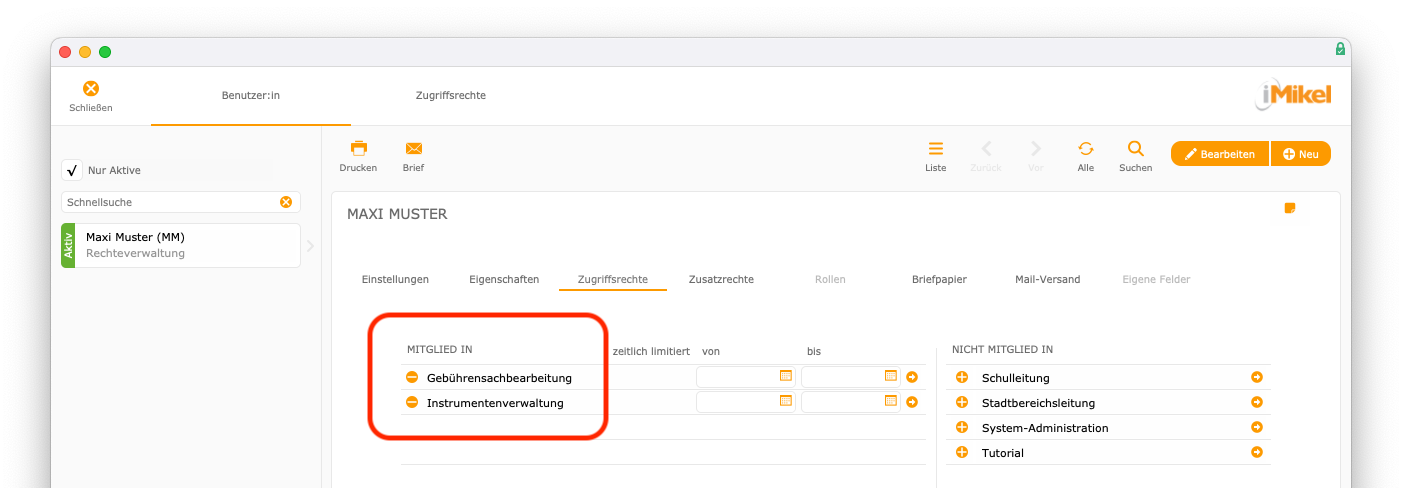This screenshot has height=488, width=1407.
Task: Switch to the Benutzer:in tab
Action: click(x=251, y=95)
